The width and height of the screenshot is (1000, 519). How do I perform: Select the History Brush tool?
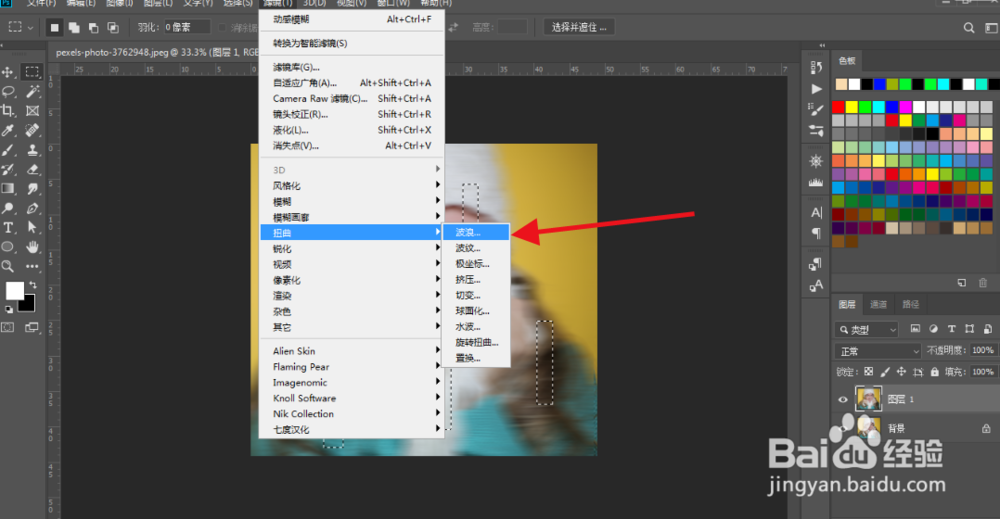(8, 170)
